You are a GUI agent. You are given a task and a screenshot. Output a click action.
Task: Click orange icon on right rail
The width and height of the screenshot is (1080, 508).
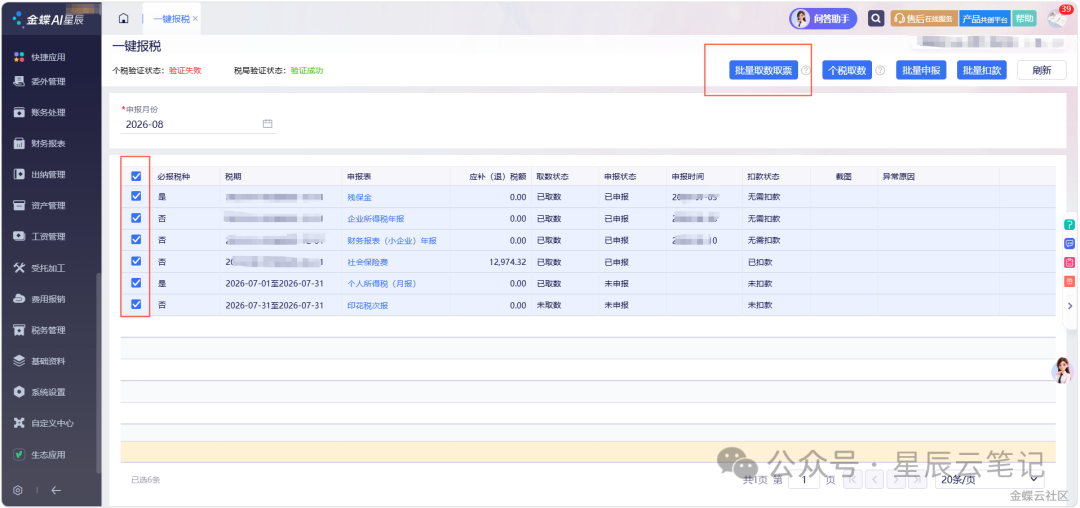1070,281
